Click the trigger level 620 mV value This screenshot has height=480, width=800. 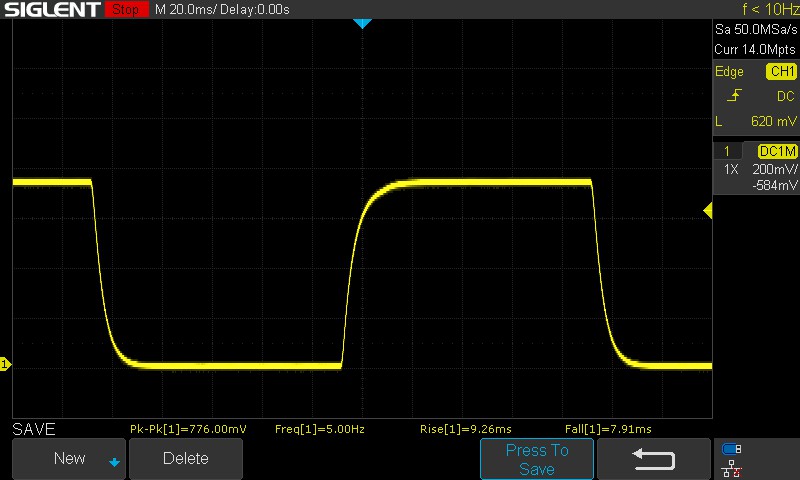coord(773,121)
